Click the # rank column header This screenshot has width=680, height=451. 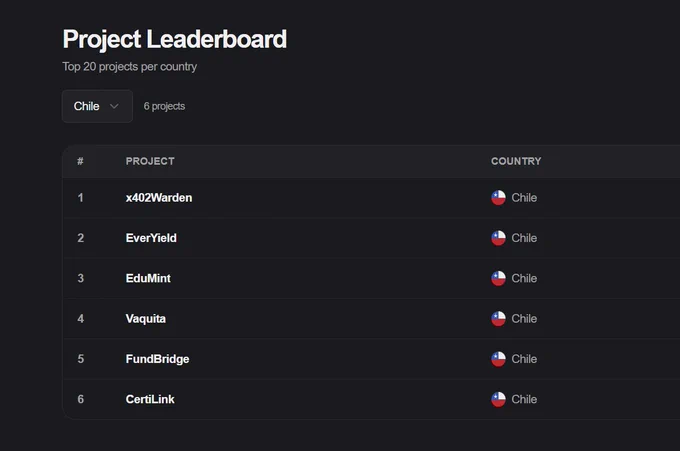[x=80, y=161]
